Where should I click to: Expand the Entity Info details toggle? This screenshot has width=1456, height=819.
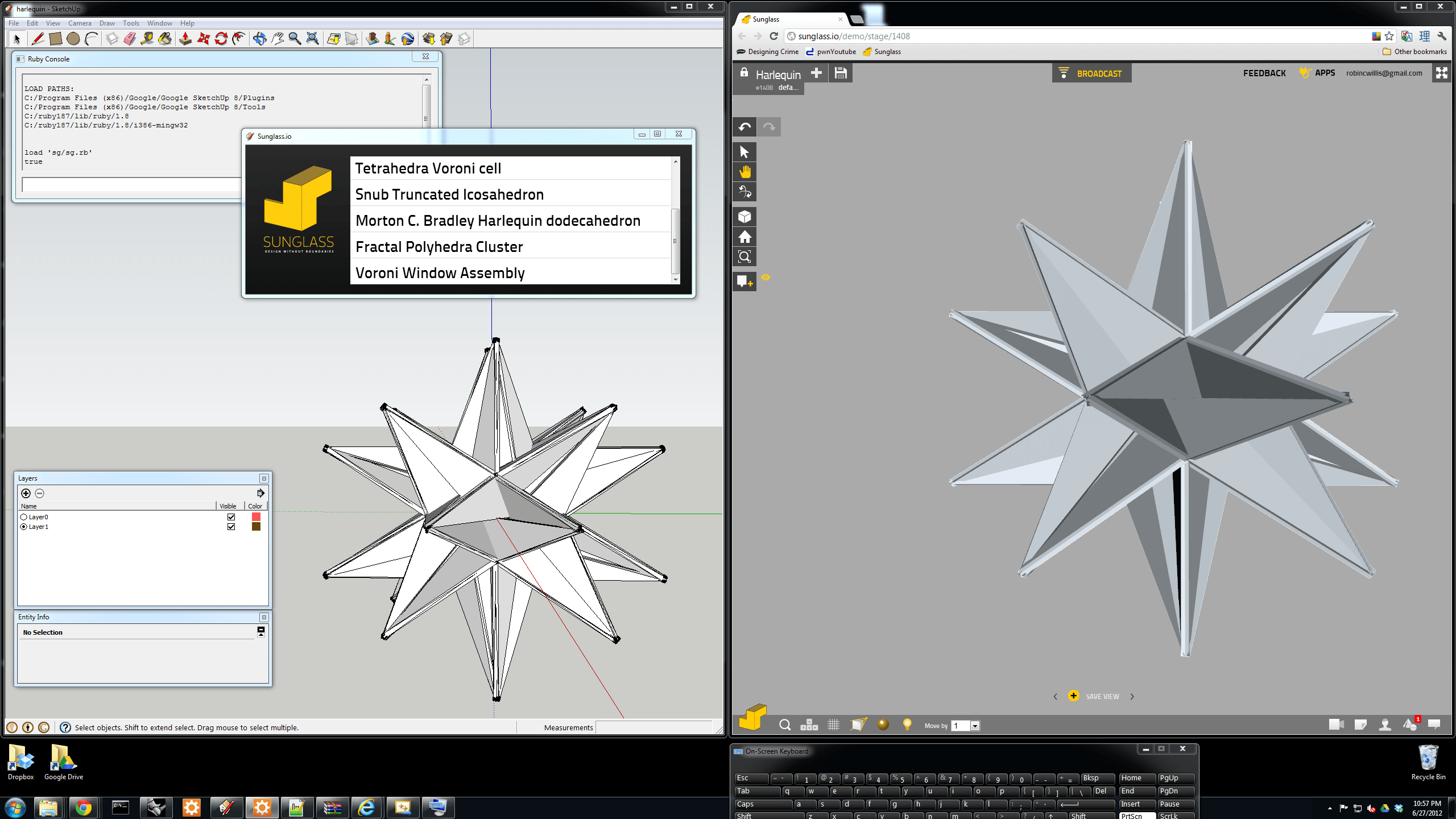[x=261, y=631]
